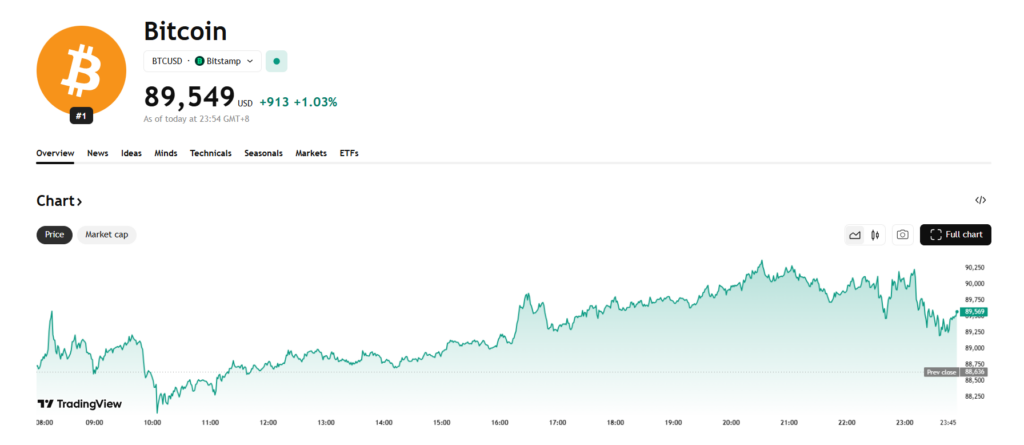
Task: Switch chart to candlestick style
Action: point(875,235)
